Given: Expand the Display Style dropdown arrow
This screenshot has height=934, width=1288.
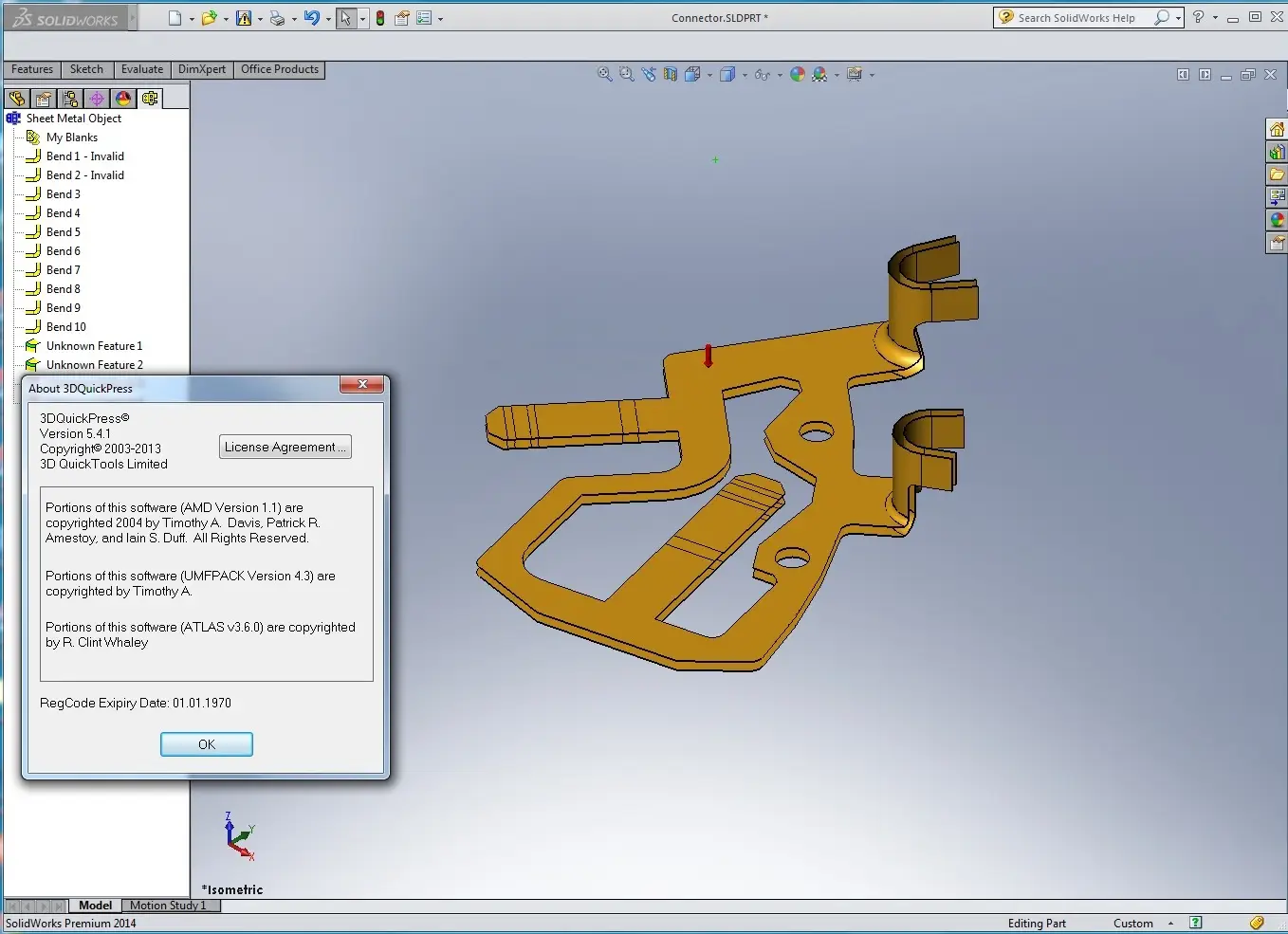Looking at the screenshot, I should click(x=745, y=75).
